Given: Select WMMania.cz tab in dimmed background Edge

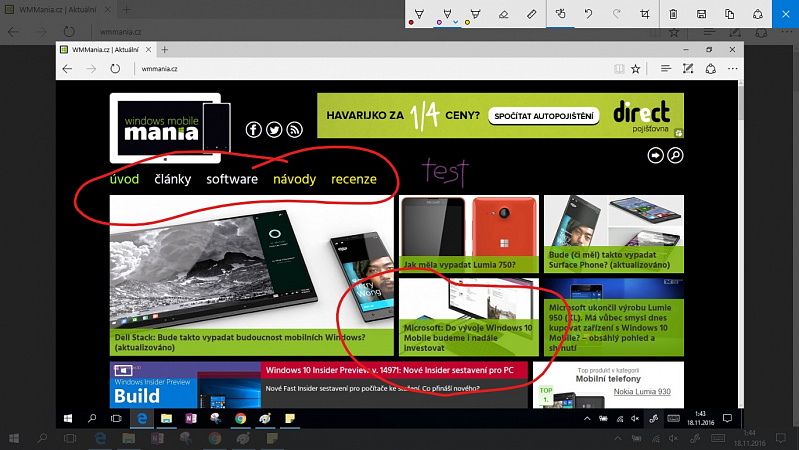Looking at the screenshot, I should 58,10.
